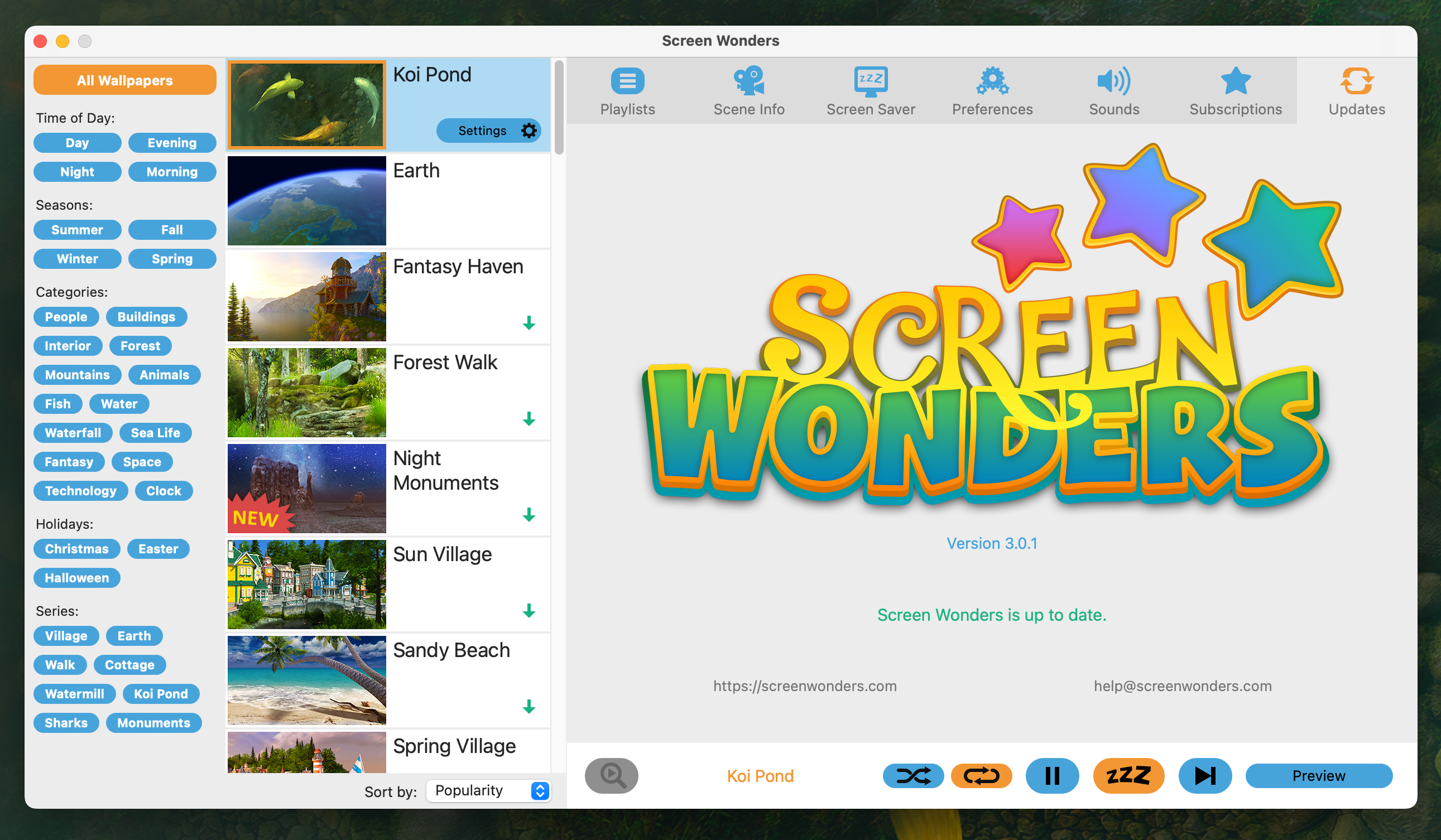This screenshot has width=1441, height=840.
Task: Toggle the Night time filter
Action: click(x=77, y=171)
